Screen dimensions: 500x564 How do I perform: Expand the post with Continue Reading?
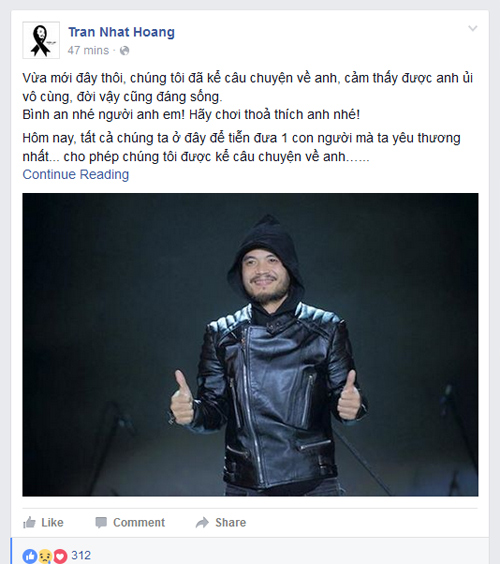(x=76, y=174)
